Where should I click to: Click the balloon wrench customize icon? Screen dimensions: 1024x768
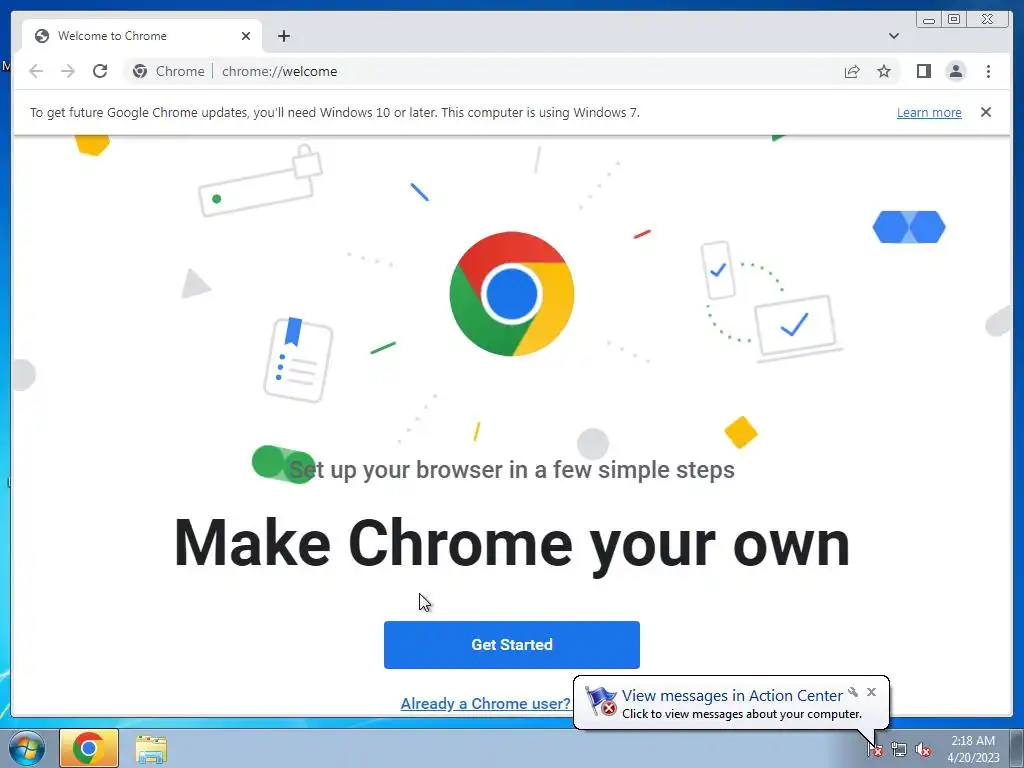pyautogui.click(x=853, y=692)
